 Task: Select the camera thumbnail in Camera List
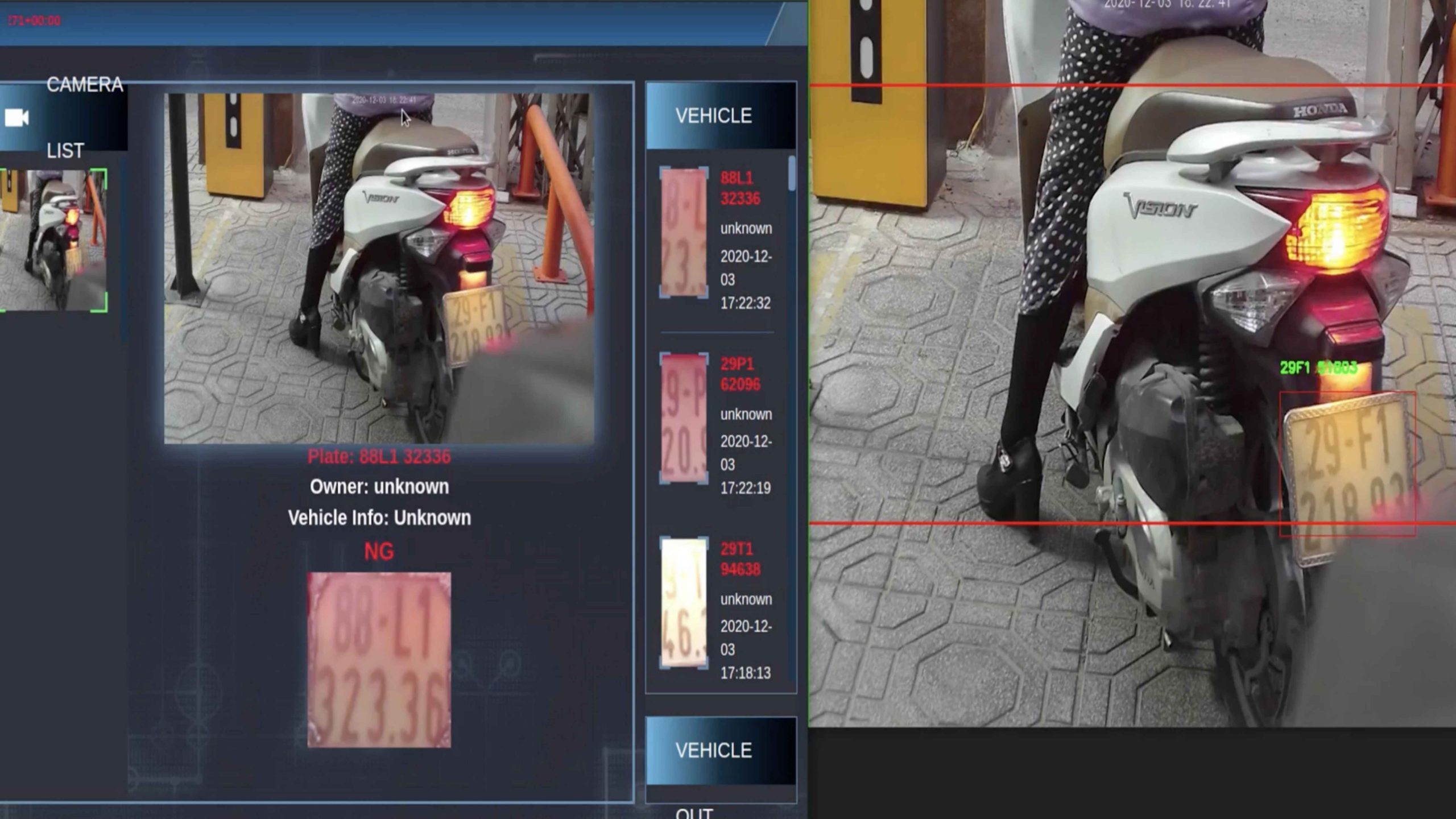[53, 240]
